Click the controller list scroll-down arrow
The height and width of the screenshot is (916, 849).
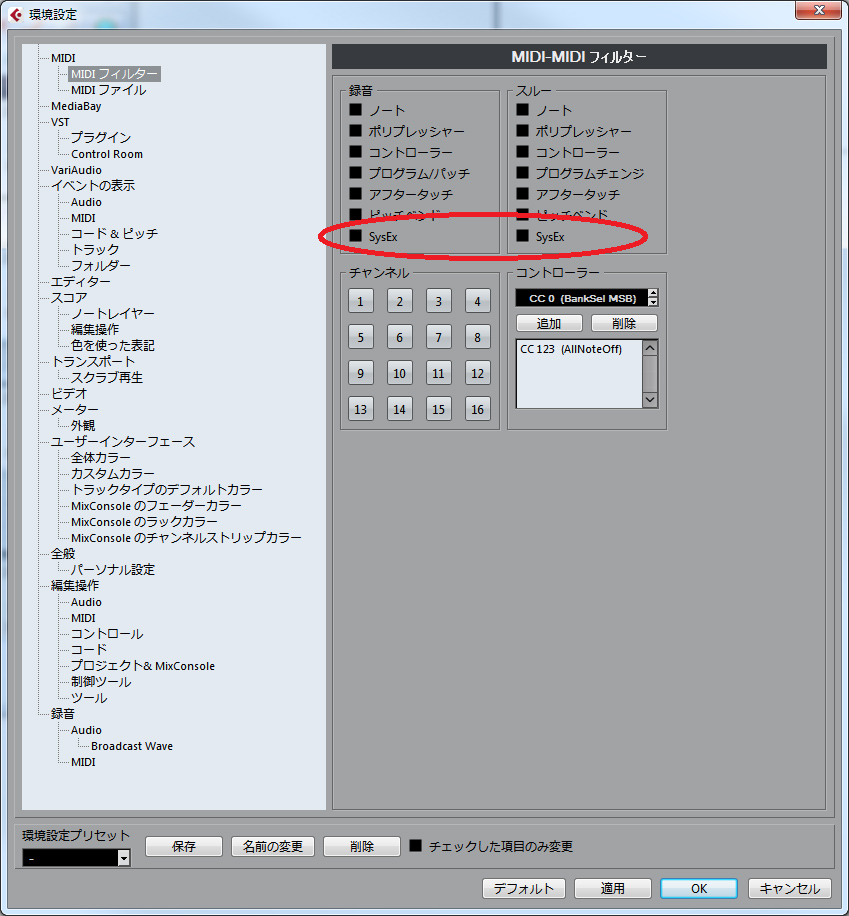pos(650,400)
